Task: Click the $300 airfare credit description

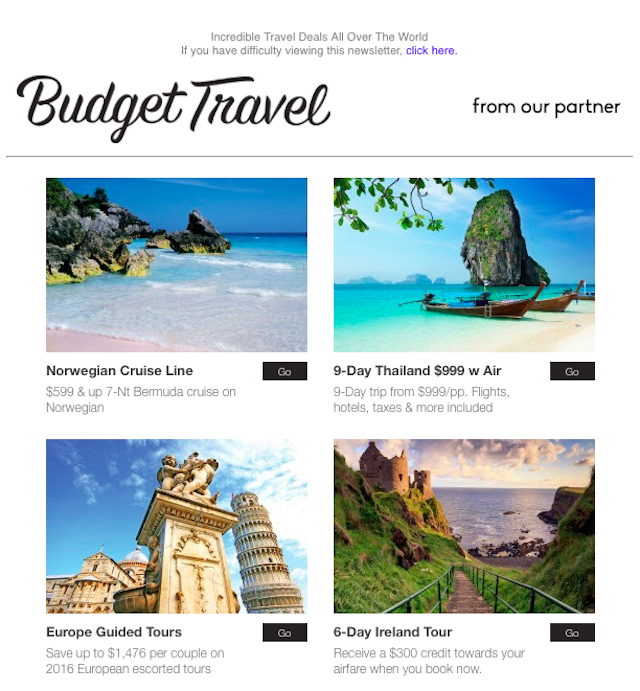Action: [429, 661]
